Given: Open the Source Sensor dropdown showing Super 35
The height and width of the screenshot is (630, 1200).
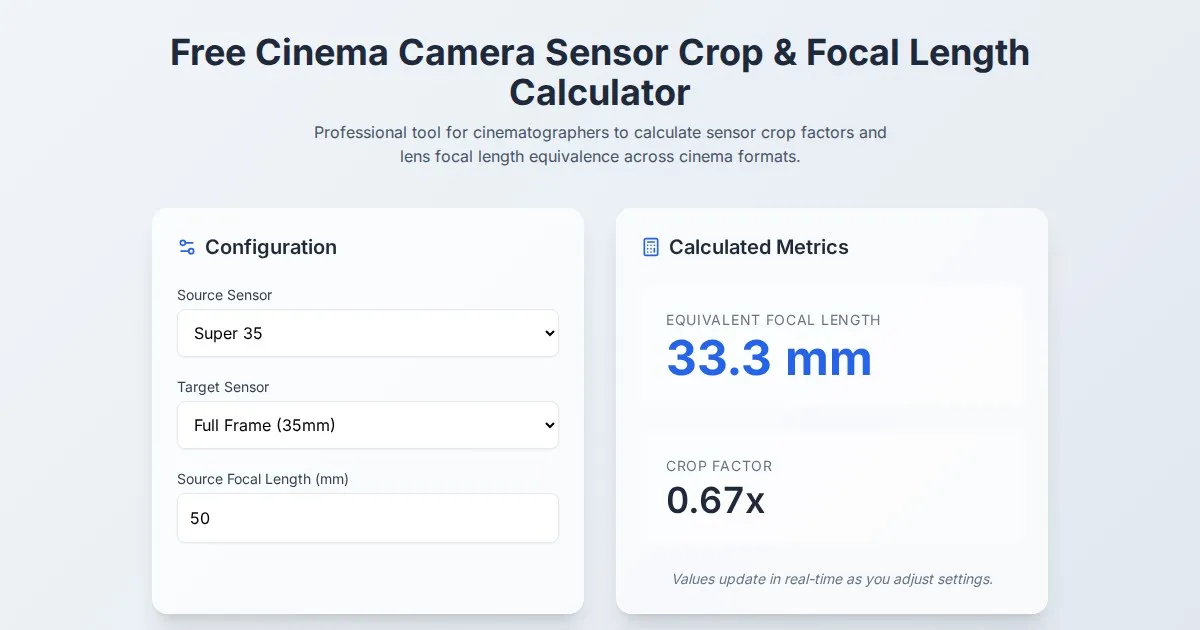Looking at the screenshot, I should 367,333.
